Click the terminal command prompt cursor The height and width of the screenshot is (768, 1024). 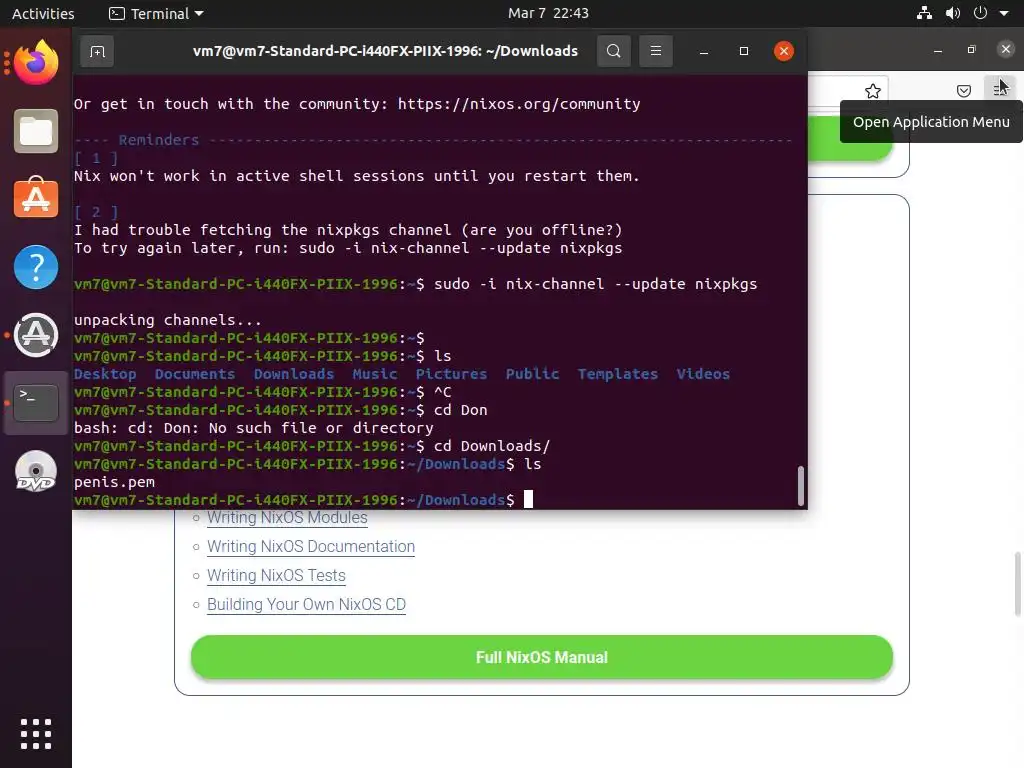pyautogui.click(x=528, y=500)
